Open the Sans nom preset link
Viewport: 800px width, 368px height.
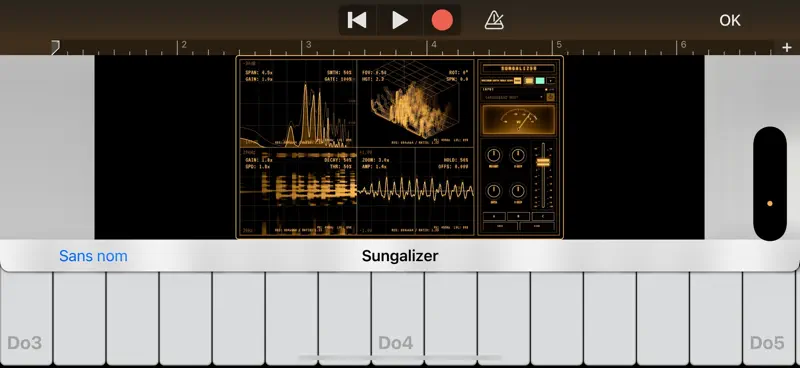[x=93, y=256]
